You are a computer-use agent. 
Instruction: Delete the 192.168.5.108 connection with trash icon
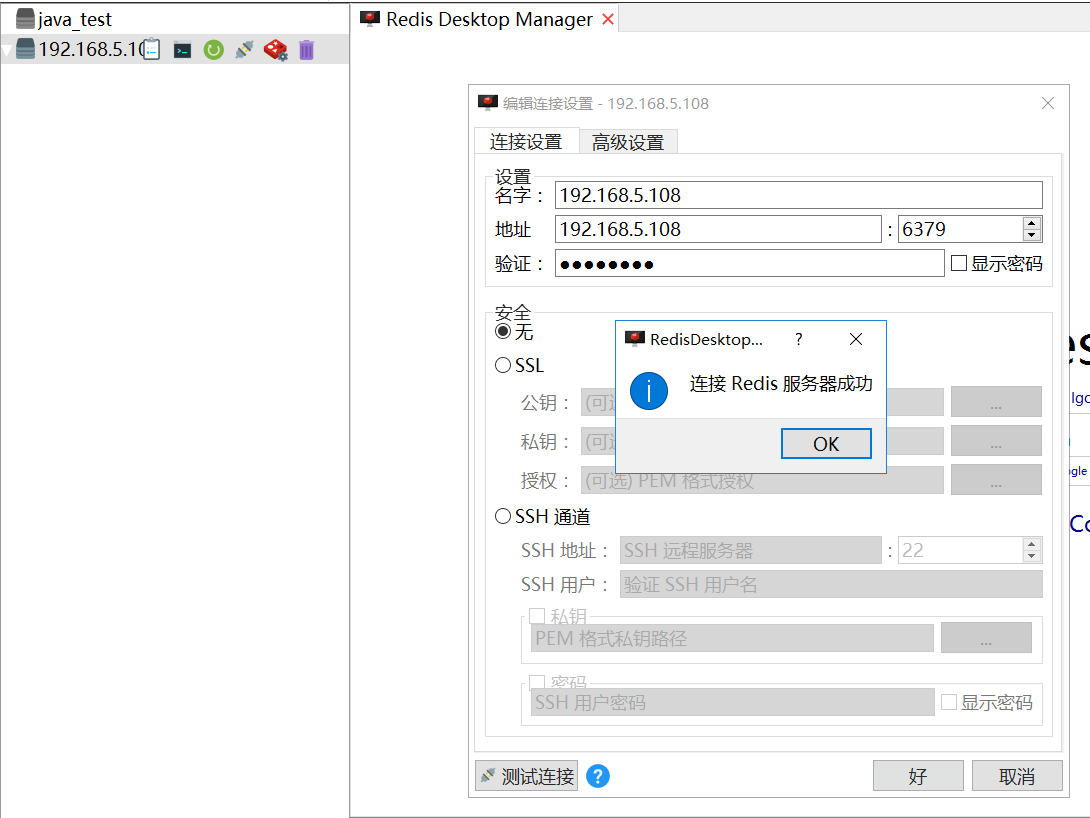[307, 50]
